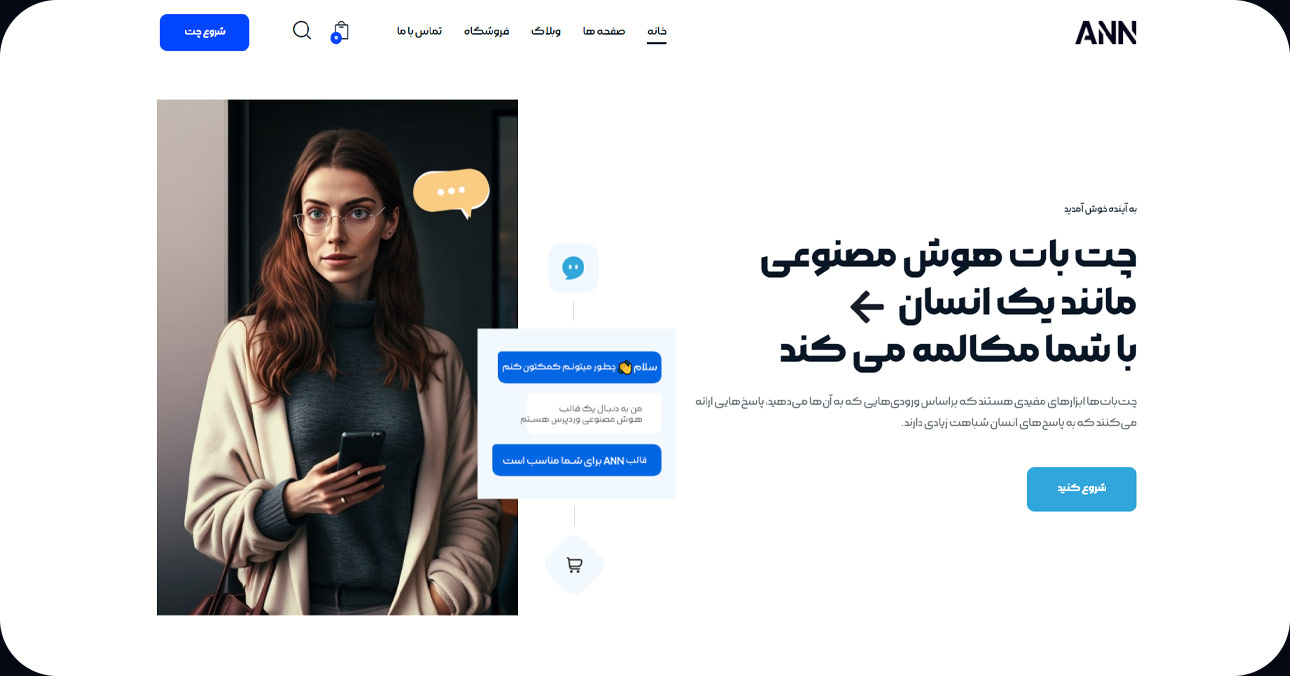Click the cart item count badge
Image resolution: width=1290 pixels, height=676 pixels.
[336, 38]
